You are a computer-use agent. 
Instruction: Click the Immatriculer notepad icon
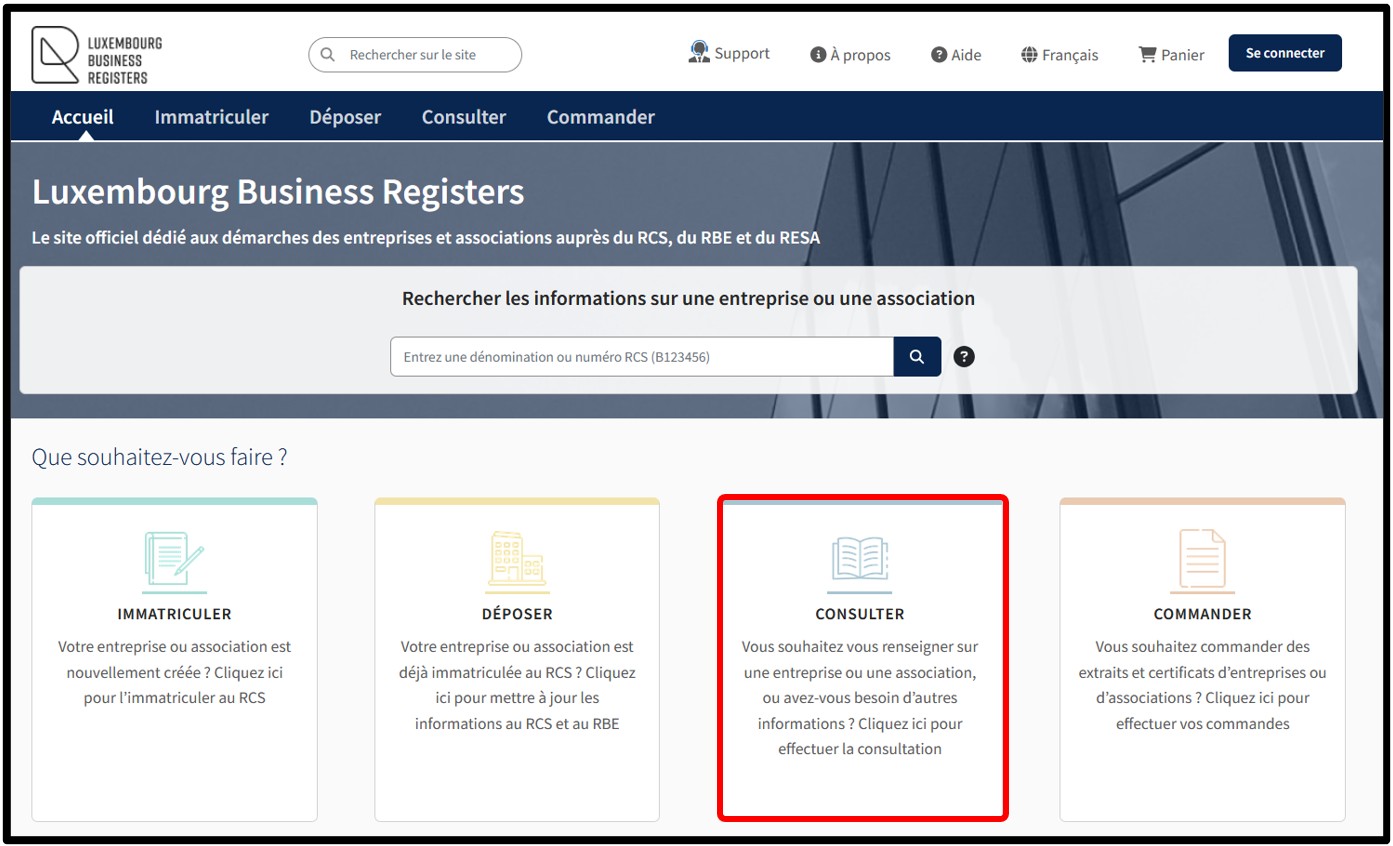pos(174,560)
